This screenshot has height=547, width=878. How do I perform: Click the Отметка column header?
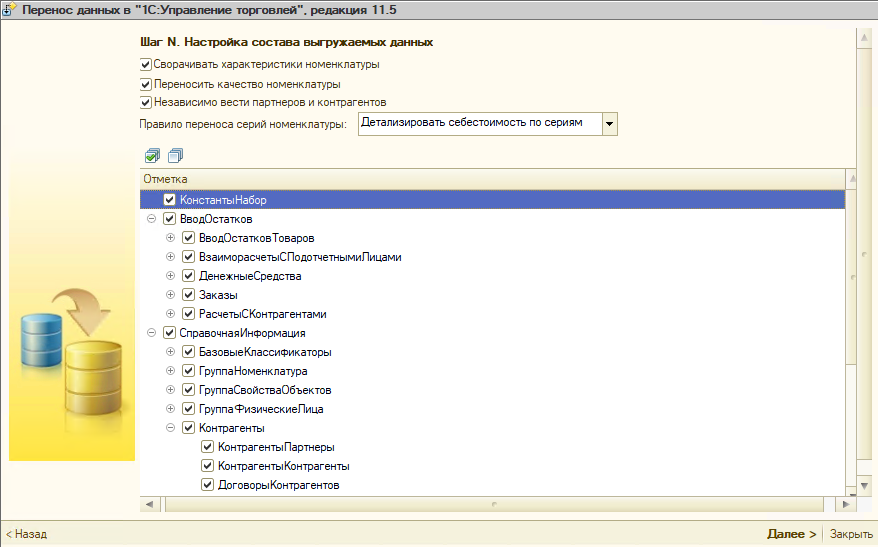tap(492, 179)
